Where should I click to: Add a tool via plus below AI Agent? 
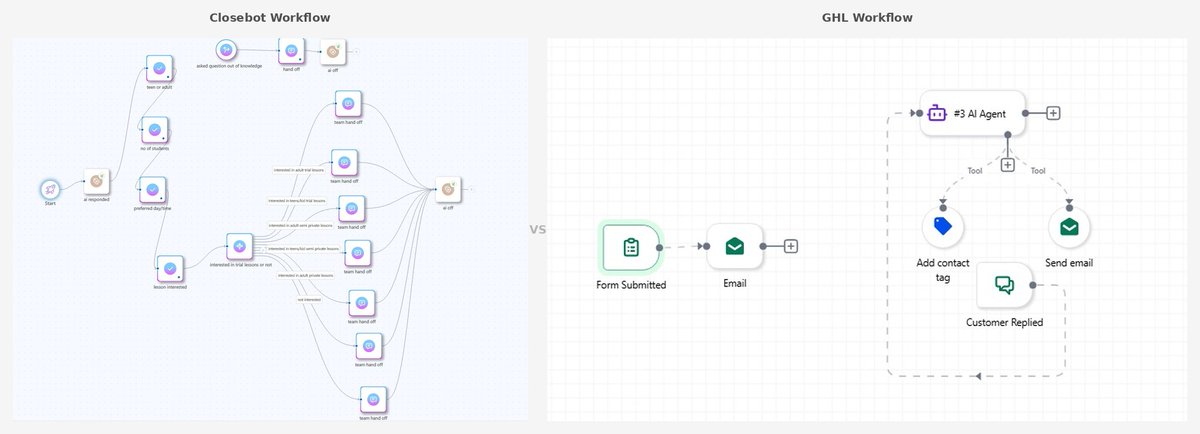click(1007, 165)
